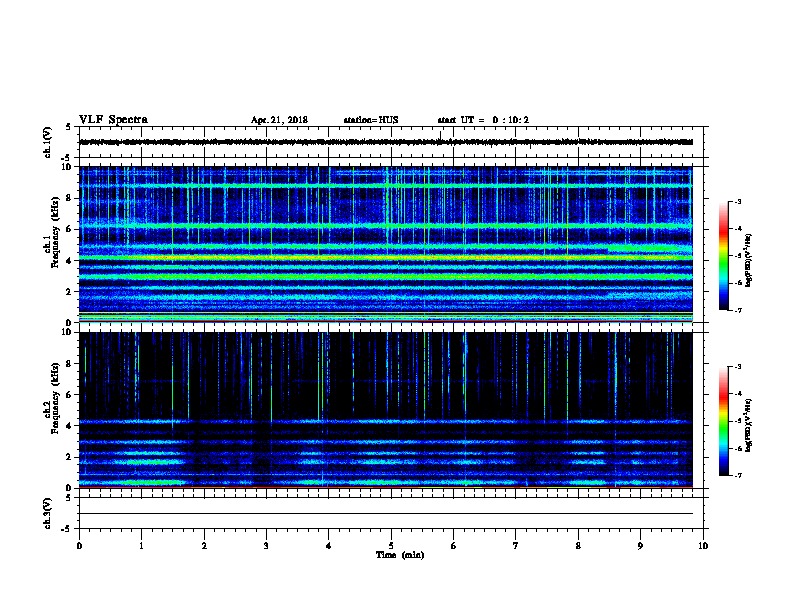Select the "8" tick on the time axis
This screenshot has width=792, height=612.
pos(578,546)
